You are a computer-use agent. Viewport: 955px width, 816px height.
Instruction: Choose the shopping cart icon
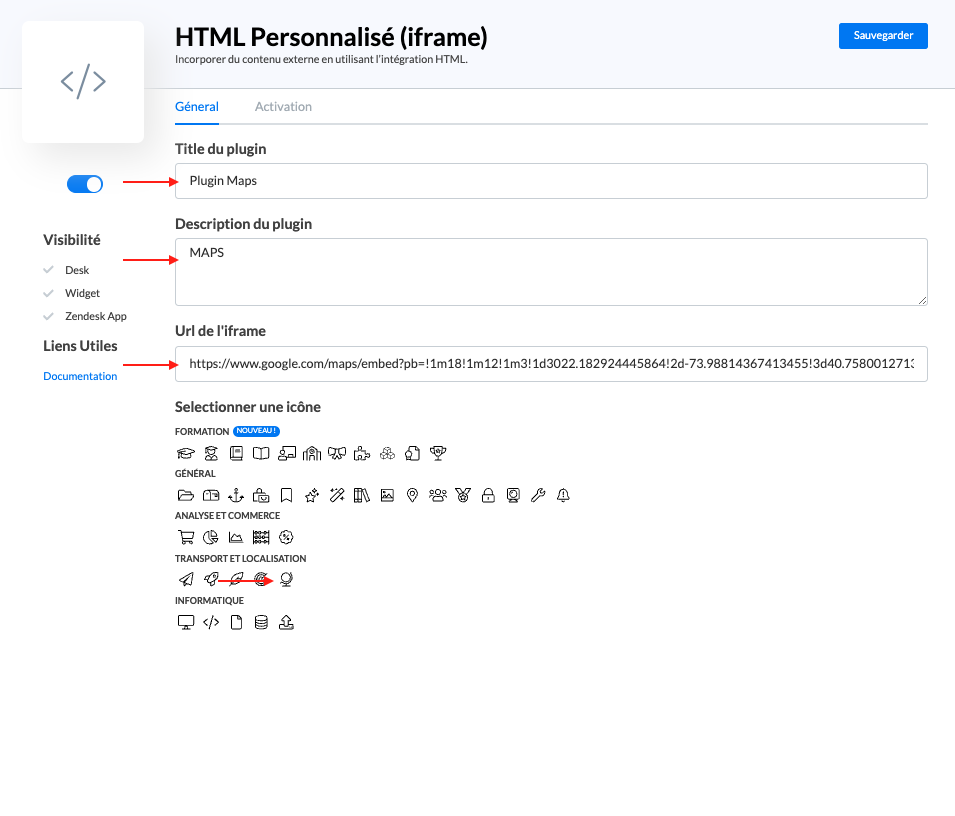pos(185,537)
